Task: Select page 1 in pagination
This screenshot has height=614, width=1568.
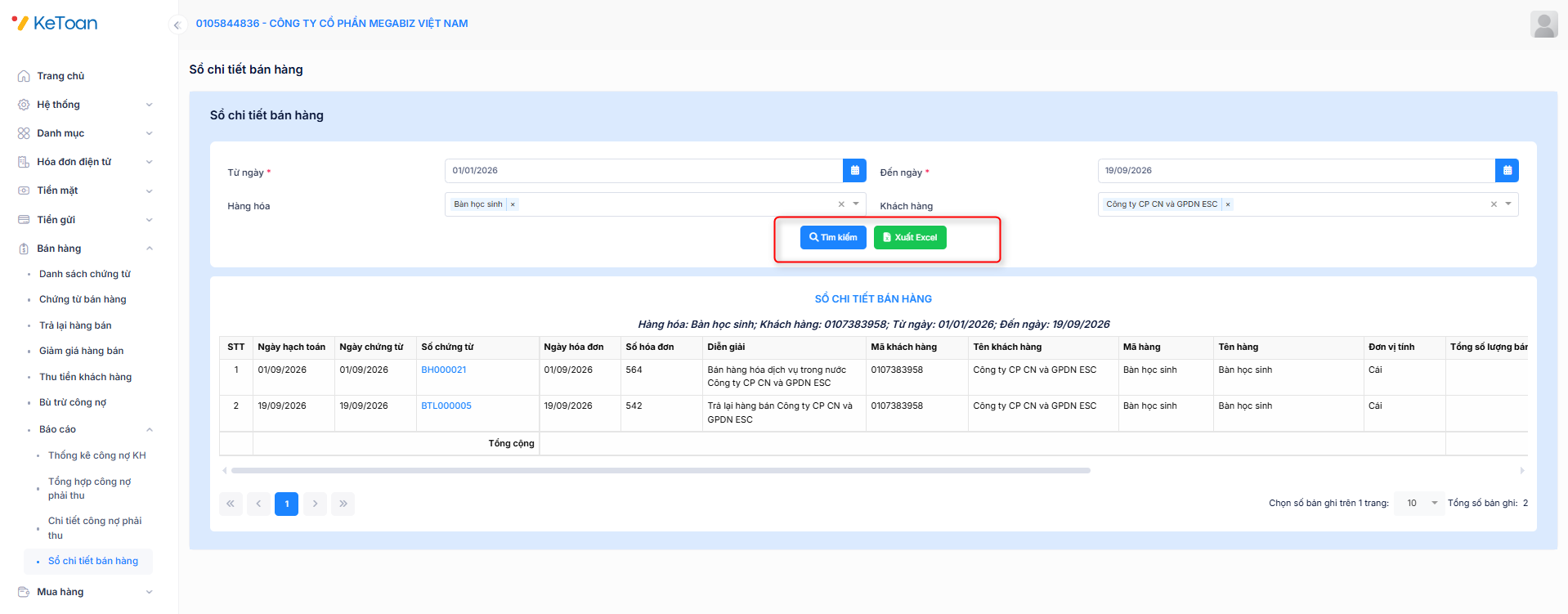Action: pos(287,504)
